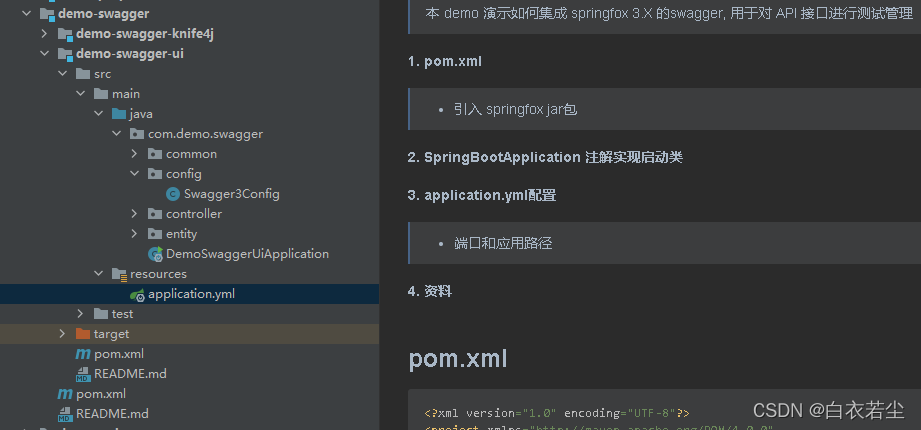Select the demo-swagger tree node

click(x=103, y=14)
